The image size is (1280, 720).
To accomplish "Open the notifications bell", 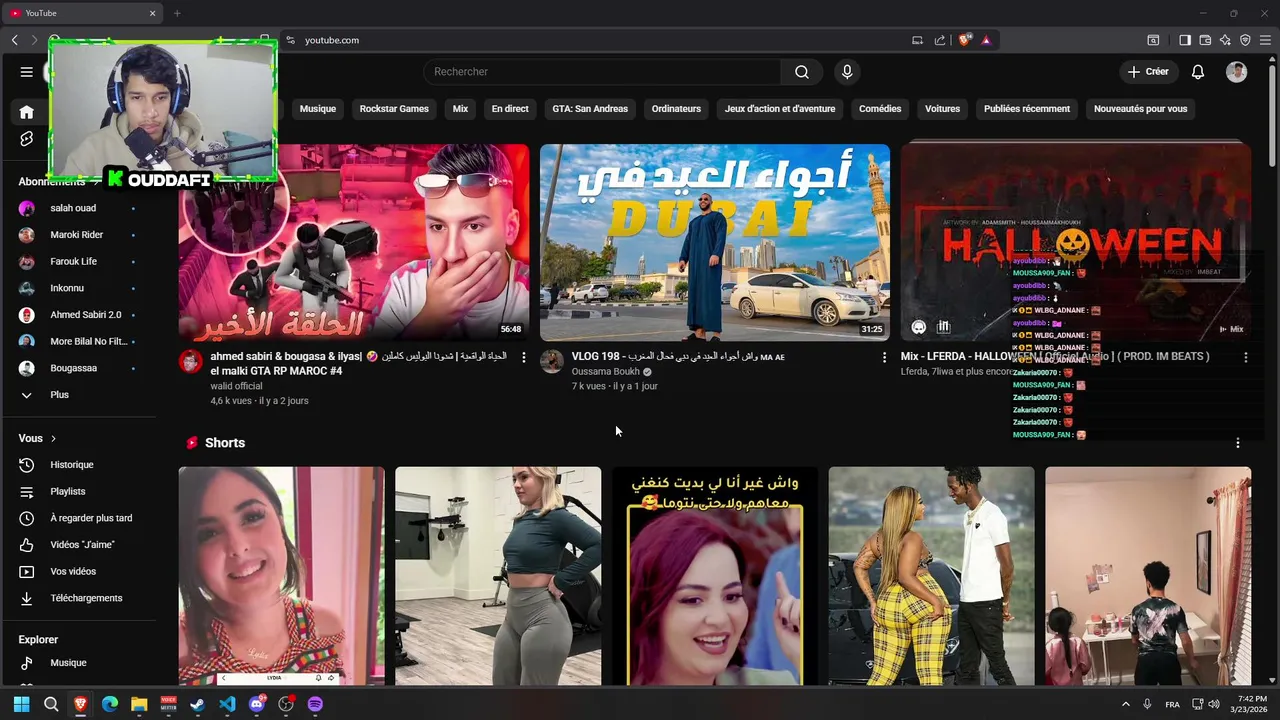I will 1198,72.
